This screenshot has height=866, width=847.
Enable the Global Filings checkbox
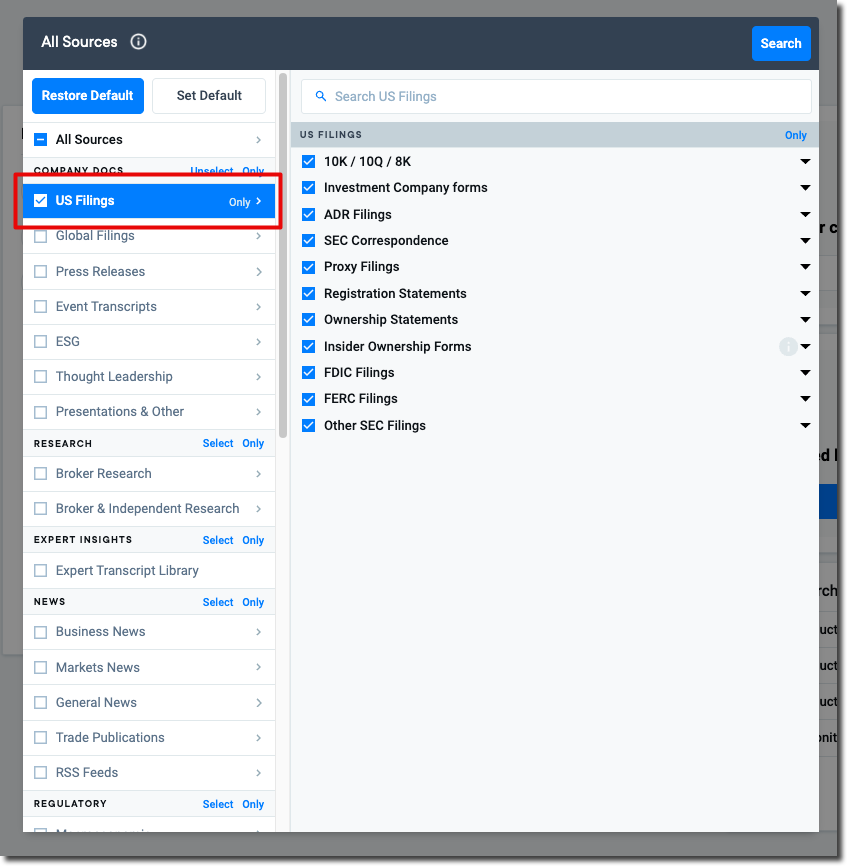point(41,236)
